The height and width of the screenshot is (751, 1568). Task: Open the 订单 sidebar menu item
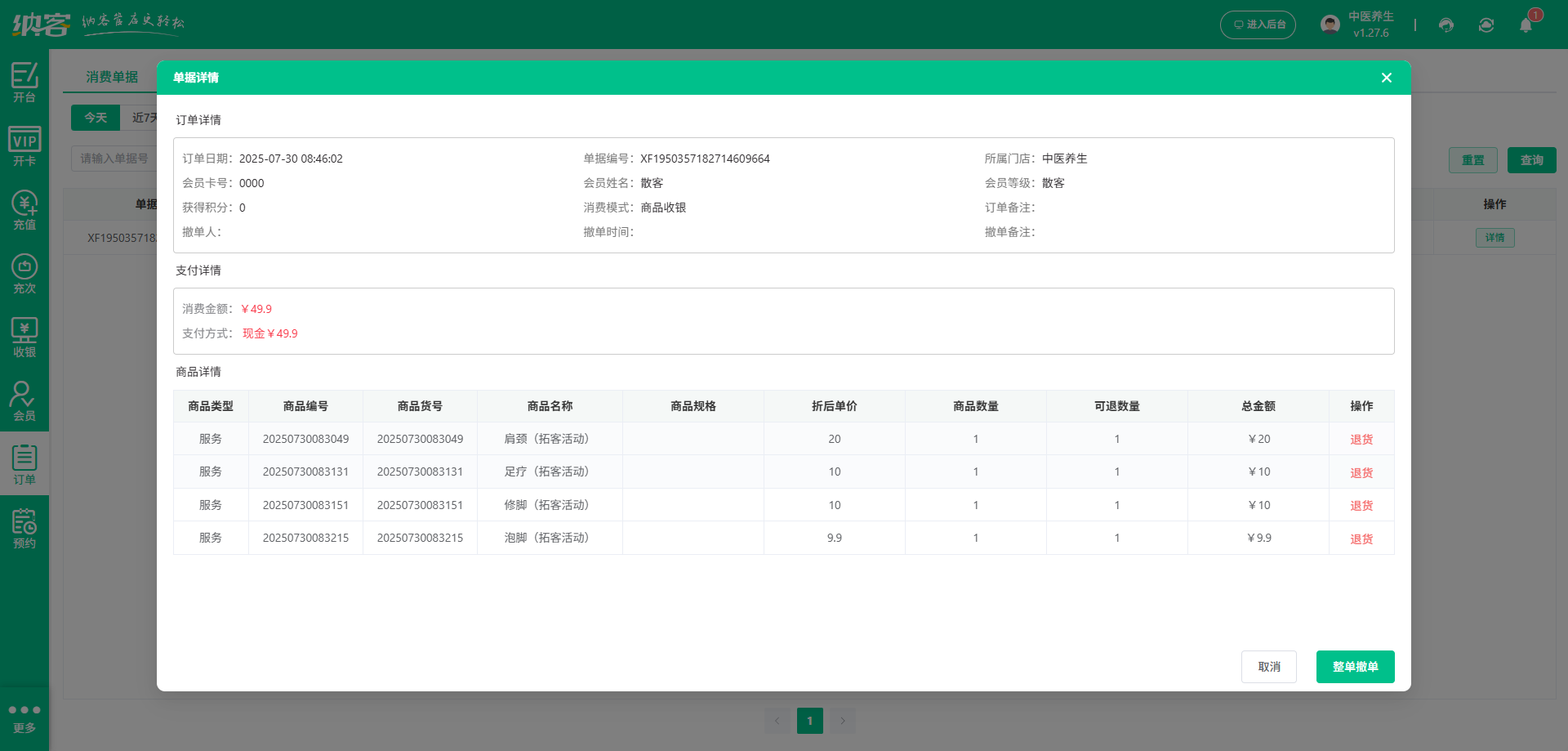[24, 465]
